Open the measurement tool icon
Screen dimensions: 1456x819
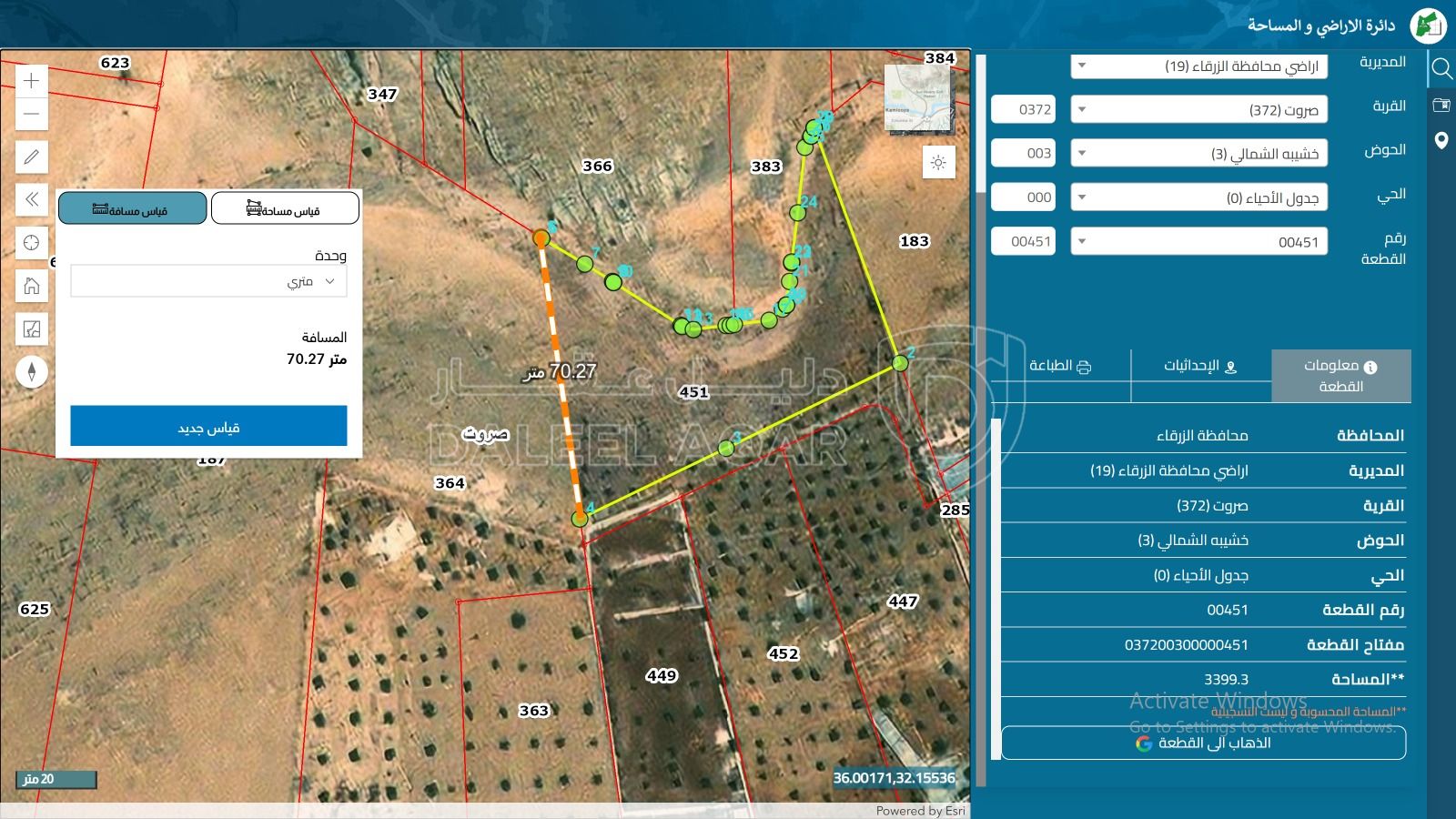pos(31,329)
